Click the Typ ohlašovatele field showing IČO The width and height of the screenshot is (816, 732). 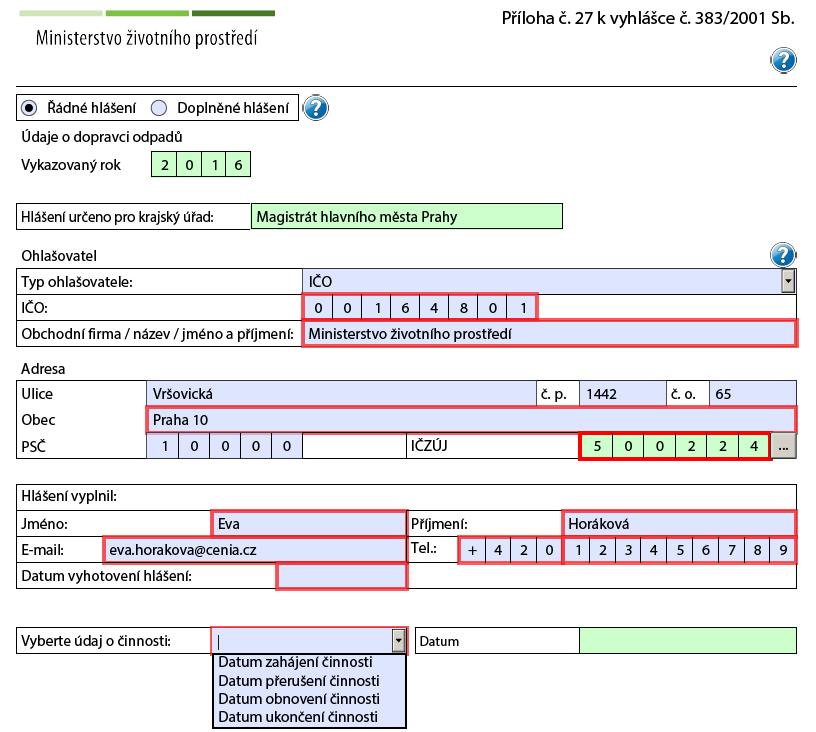542,281
